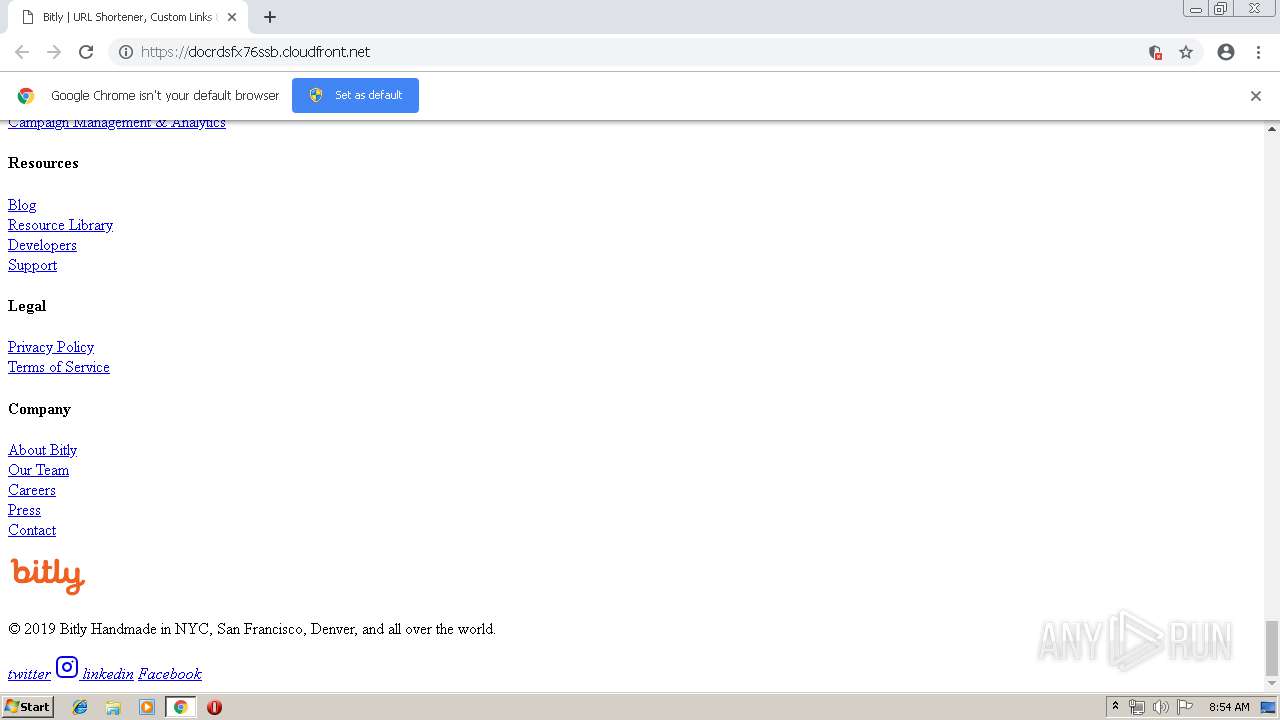The width and height of the screenshot is (1280, 720).
Task: Open the Developers link
Action: coord(42,245)
